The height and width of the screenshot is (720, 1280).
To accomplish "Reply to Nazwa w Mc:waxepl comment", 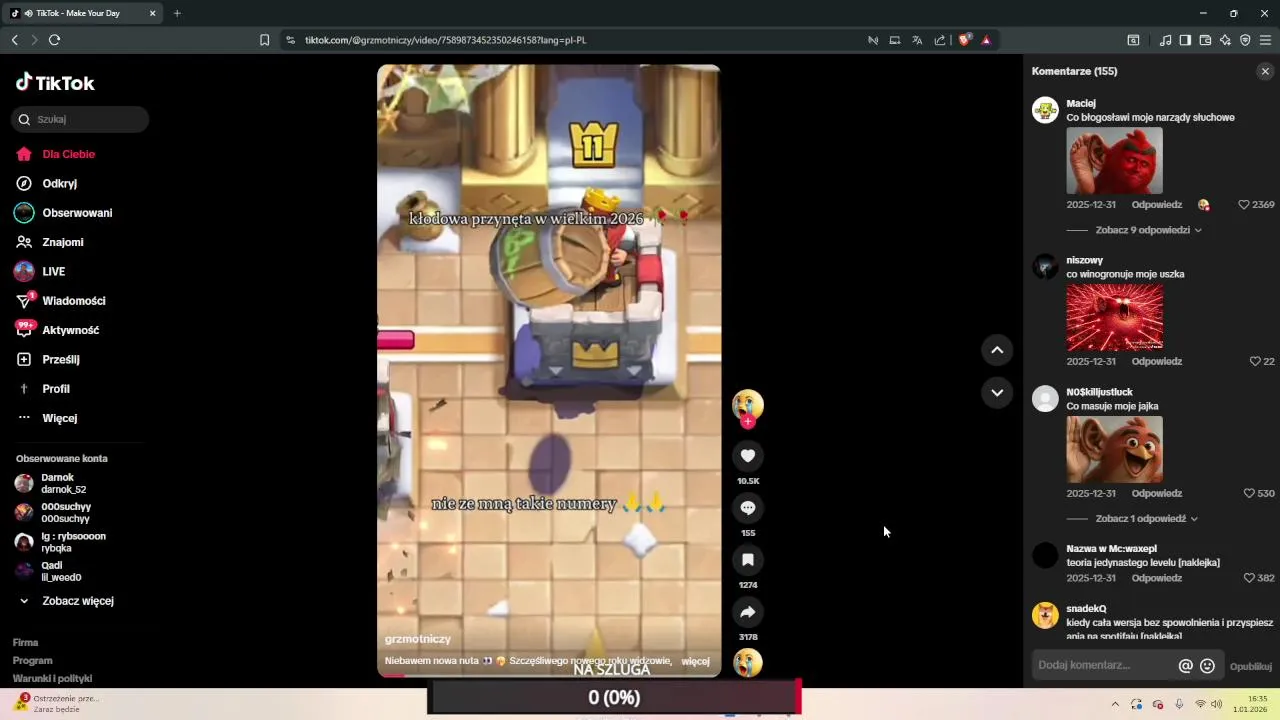I will [x=1157, y=578].
